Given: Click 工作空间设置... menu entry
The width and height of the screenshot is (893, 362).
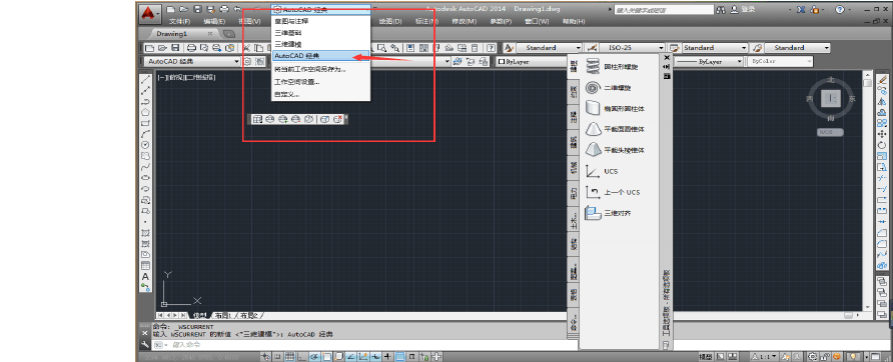Looking at the screenshot, I should [x=321, y=82].
